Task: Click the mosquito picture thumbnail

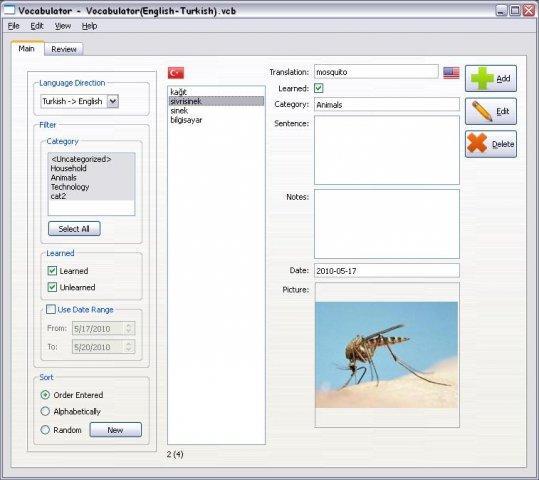Action: click(x=386, y=355)
